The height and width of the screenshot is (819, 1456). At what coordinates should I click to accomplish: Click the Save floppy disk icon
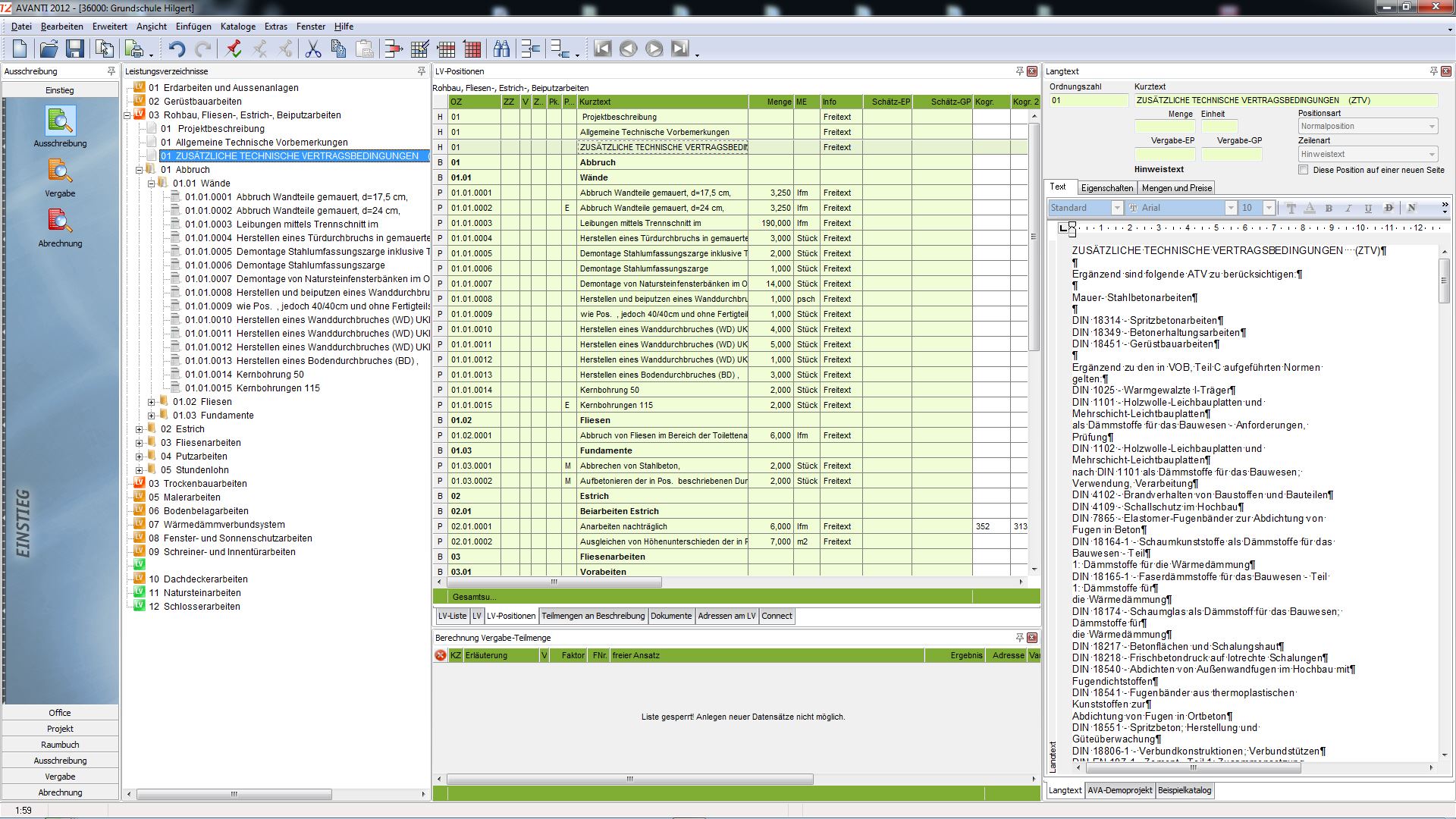tap(74, 49)
